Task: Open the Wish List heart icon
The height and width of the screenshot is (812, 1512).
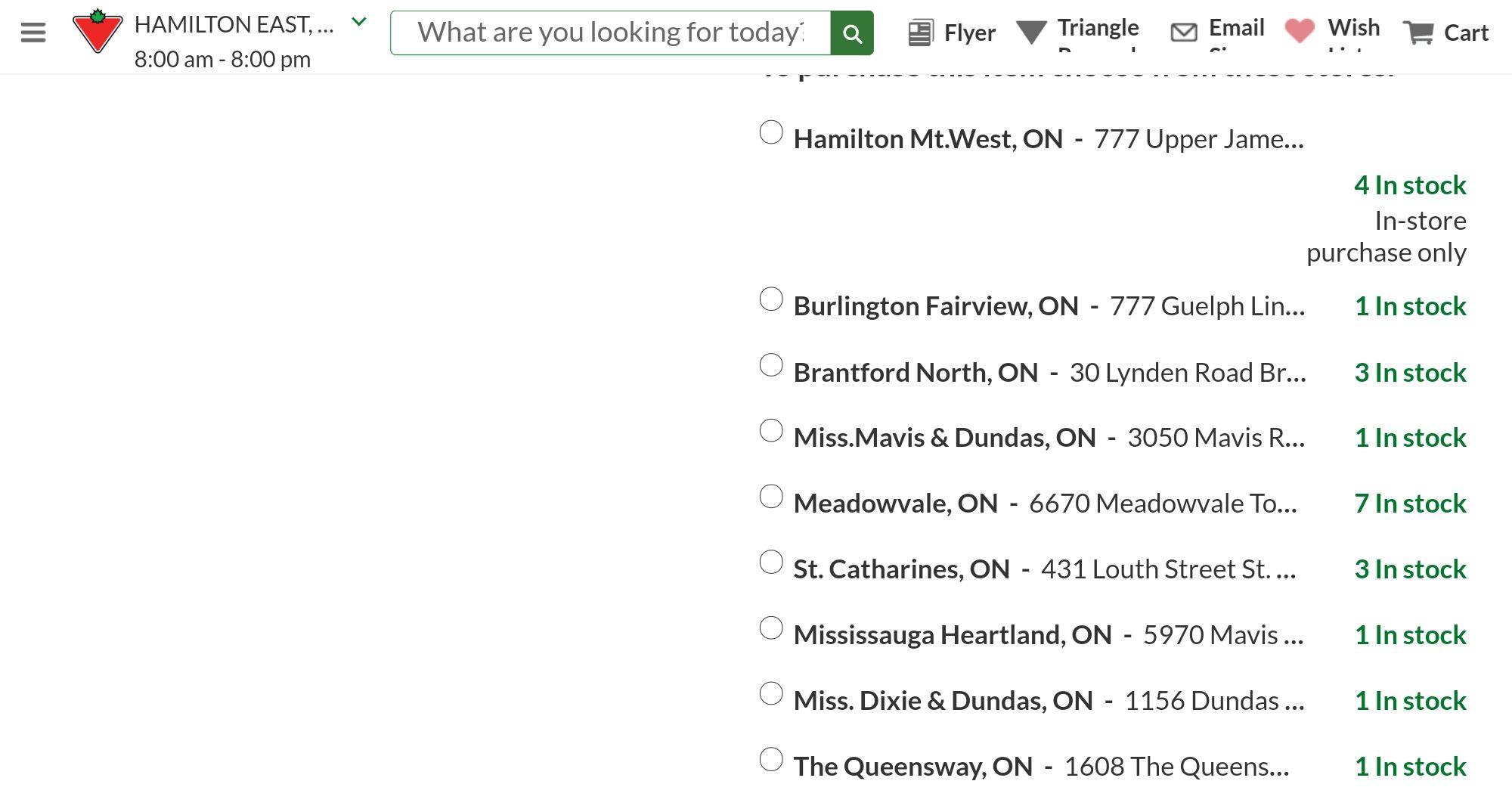Action: (x=1300, y=30)
